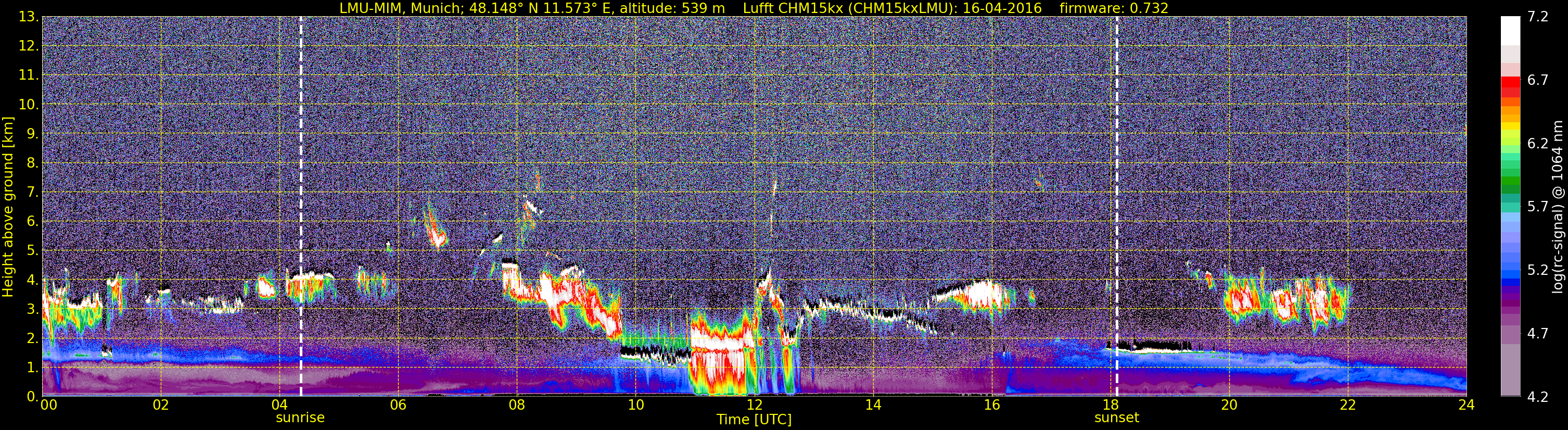Click the y-axis tick label '12.'

[29, 46]
